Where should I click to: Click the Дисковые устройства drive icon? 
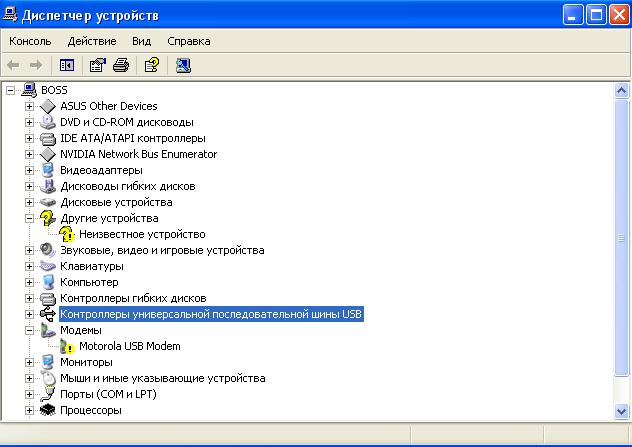tap(48, 202)
